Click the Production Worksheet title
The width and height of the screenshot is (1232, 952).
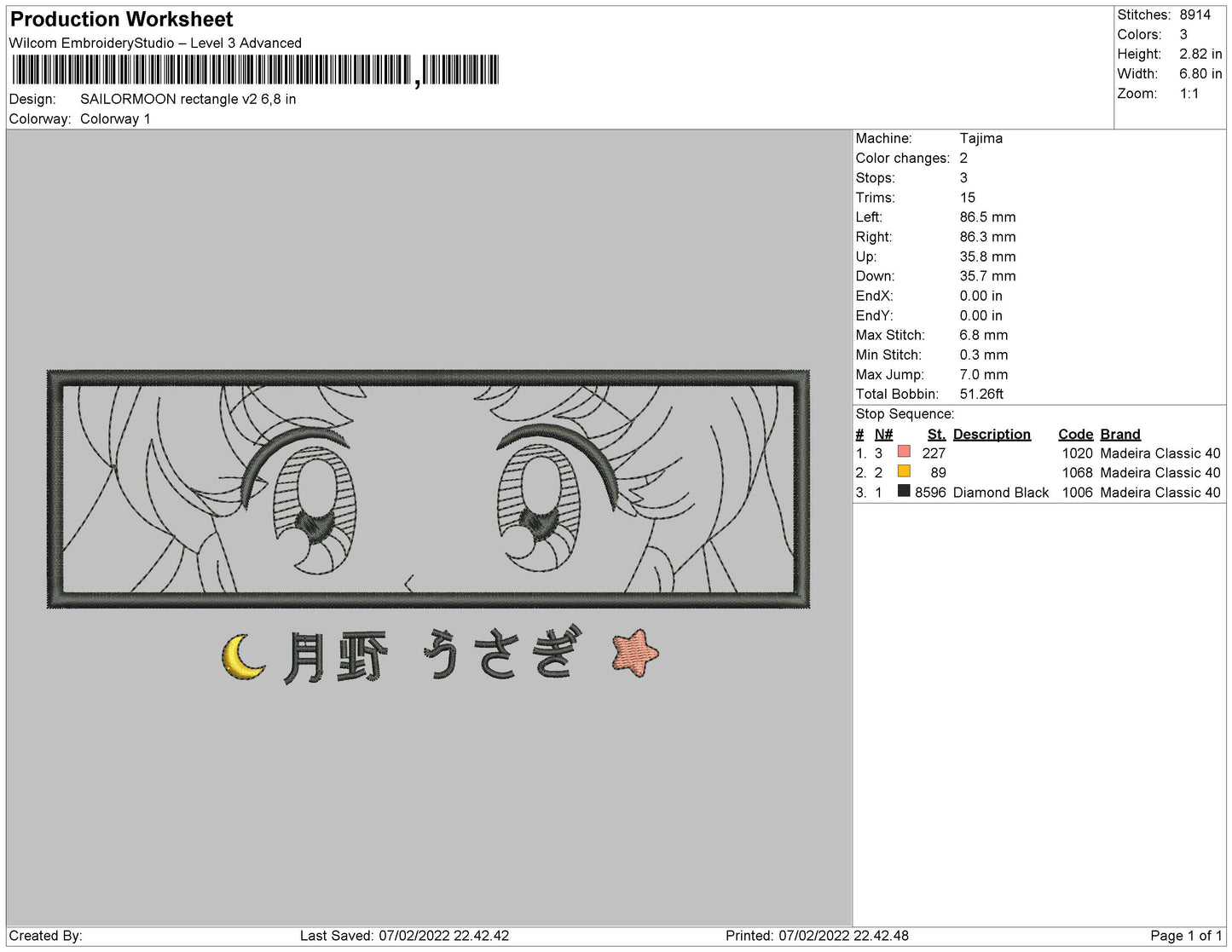tap(122, 20)
